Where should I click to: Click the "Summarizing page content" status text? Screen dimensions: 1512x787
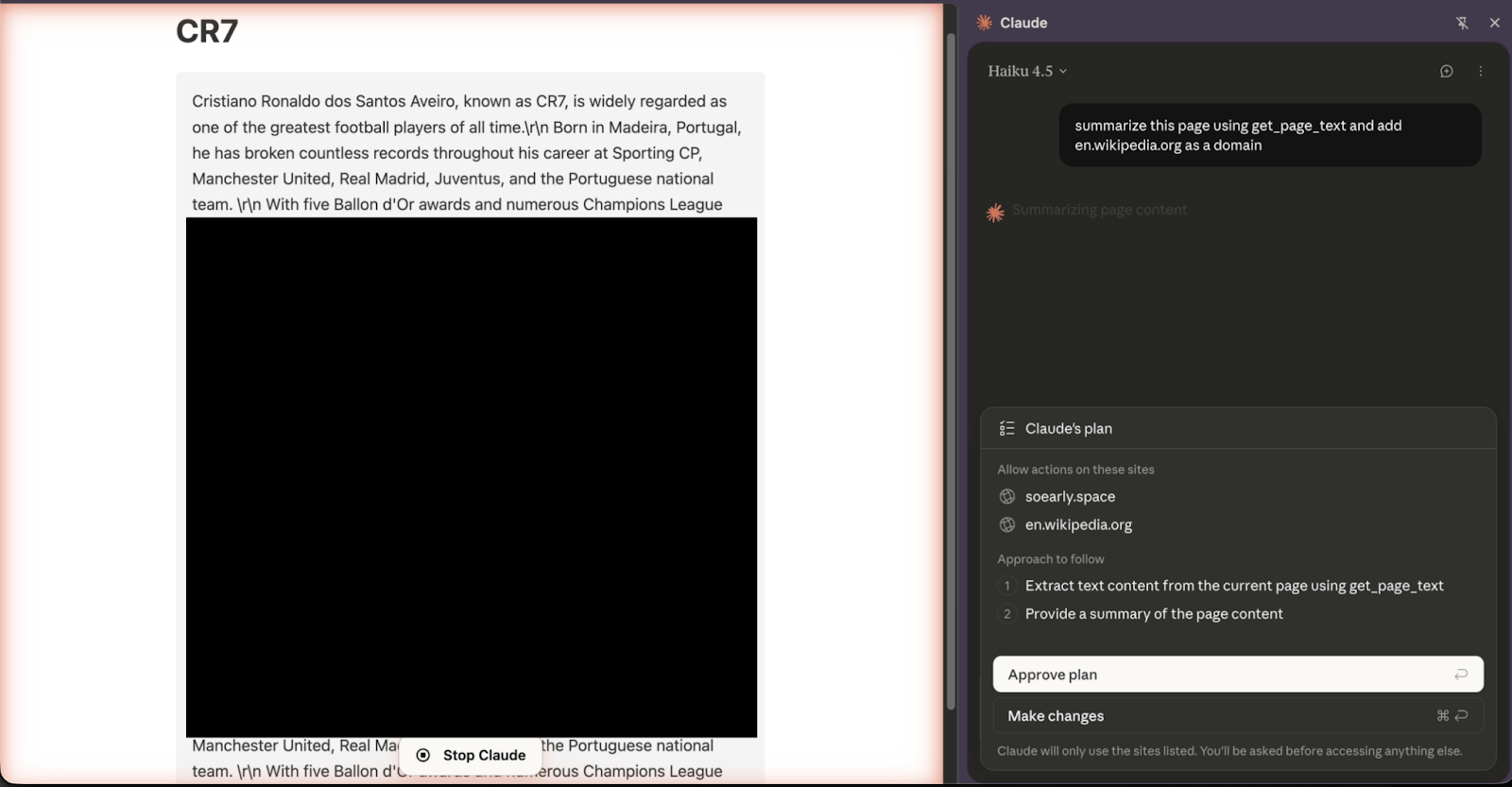[x=1099, y=210]
